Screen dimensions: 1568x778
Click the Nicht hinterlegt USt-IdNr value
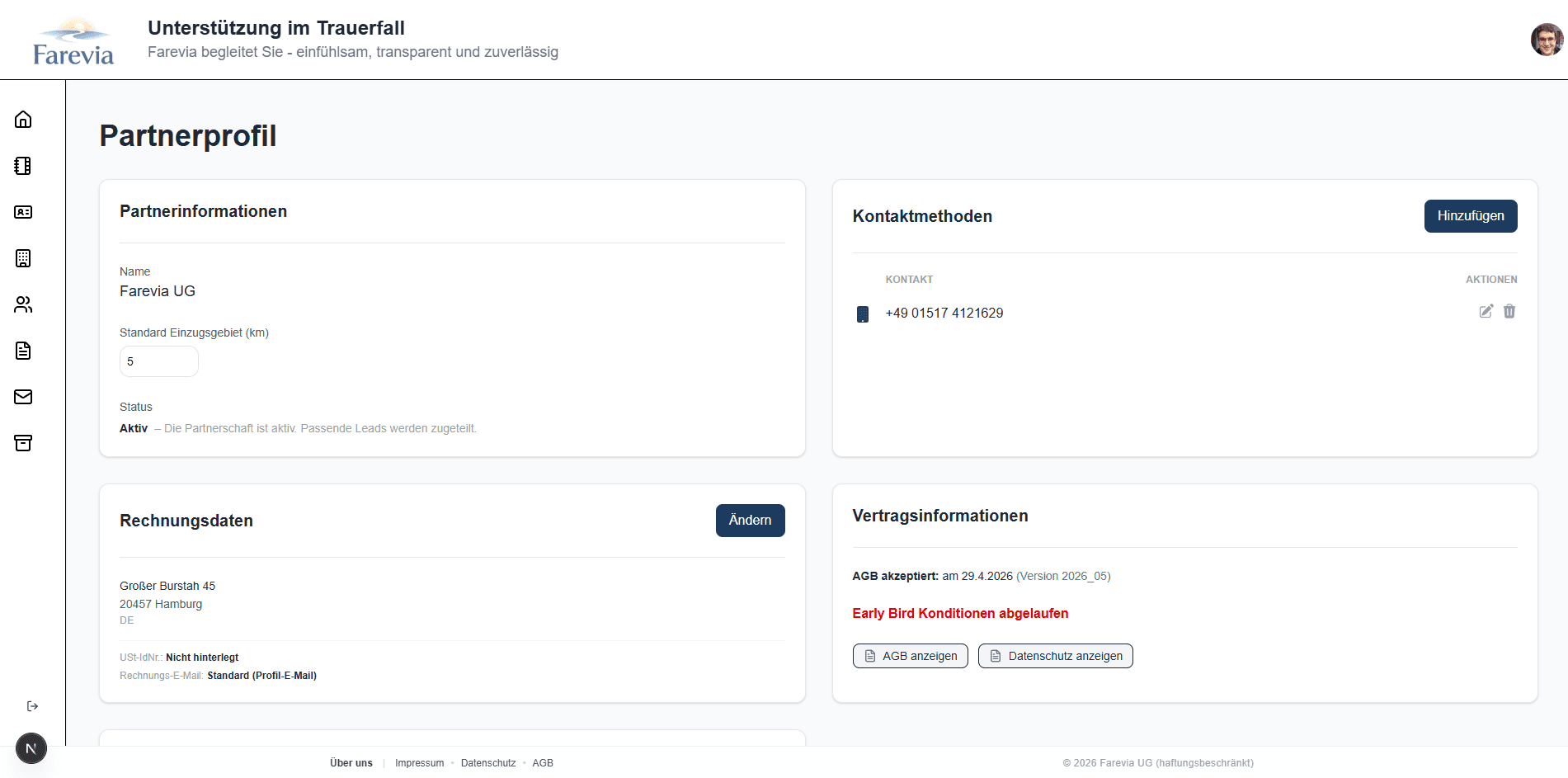coord(202,658)
